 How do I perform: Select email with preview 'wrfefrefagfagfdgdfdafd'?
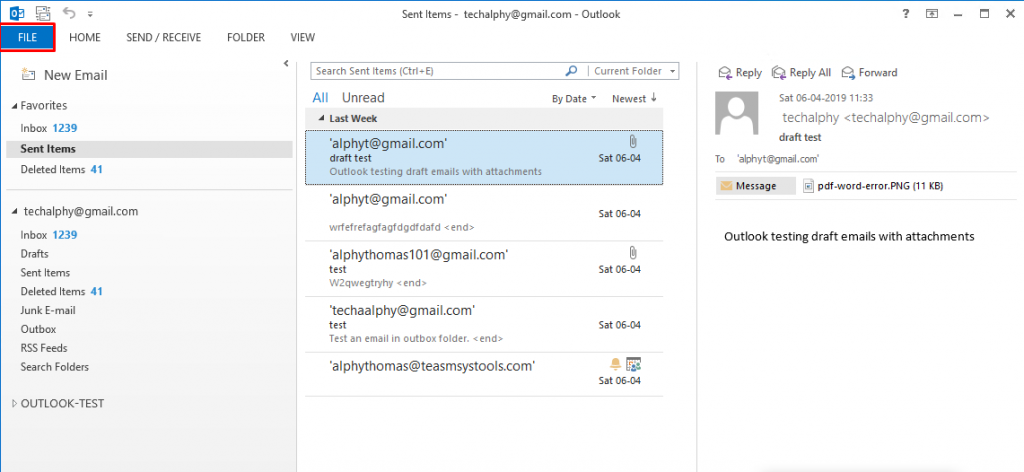click(484, 213)
